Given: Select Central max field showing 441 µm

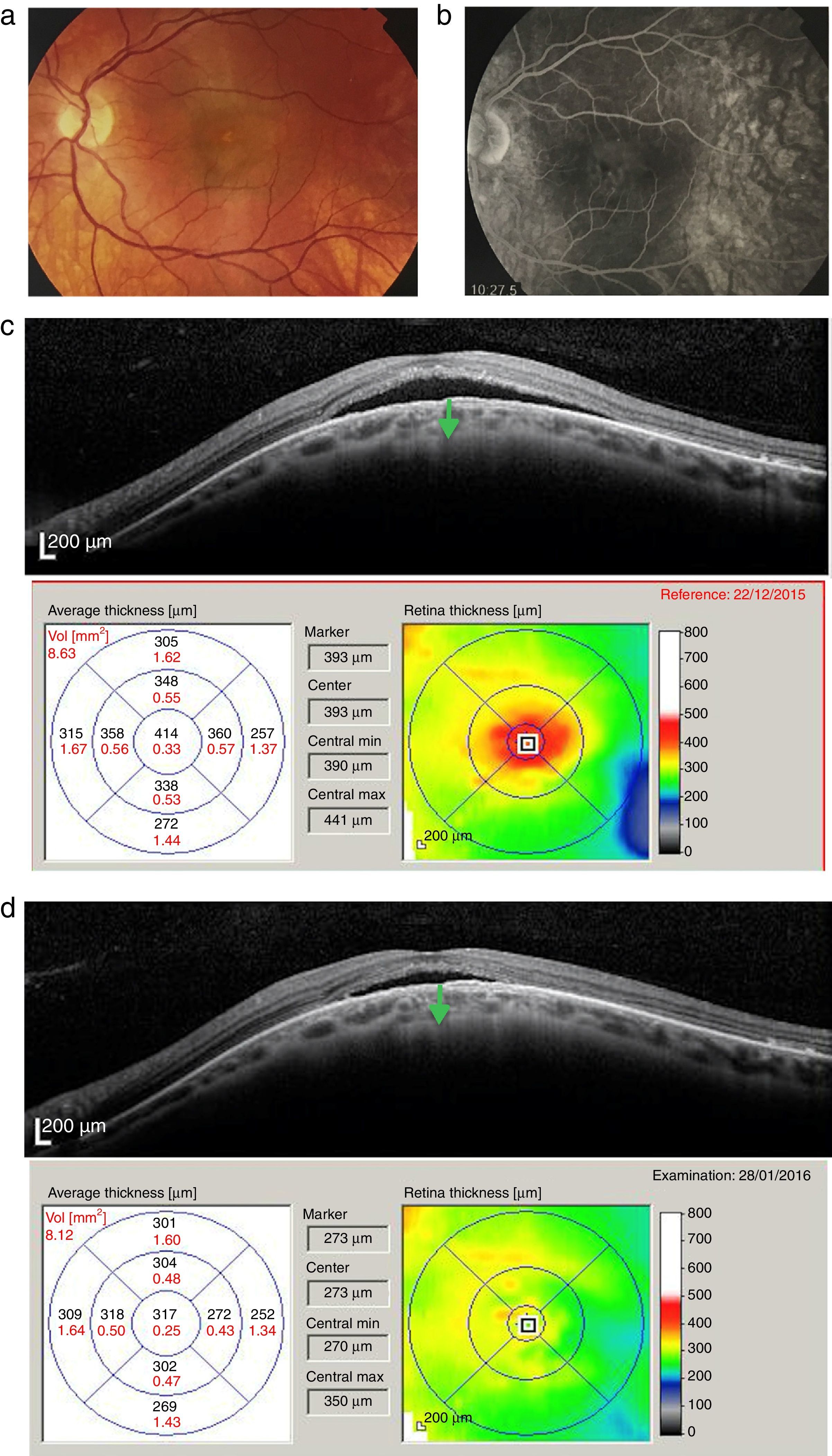Looking at the screenshot, I should coord(348,820).
